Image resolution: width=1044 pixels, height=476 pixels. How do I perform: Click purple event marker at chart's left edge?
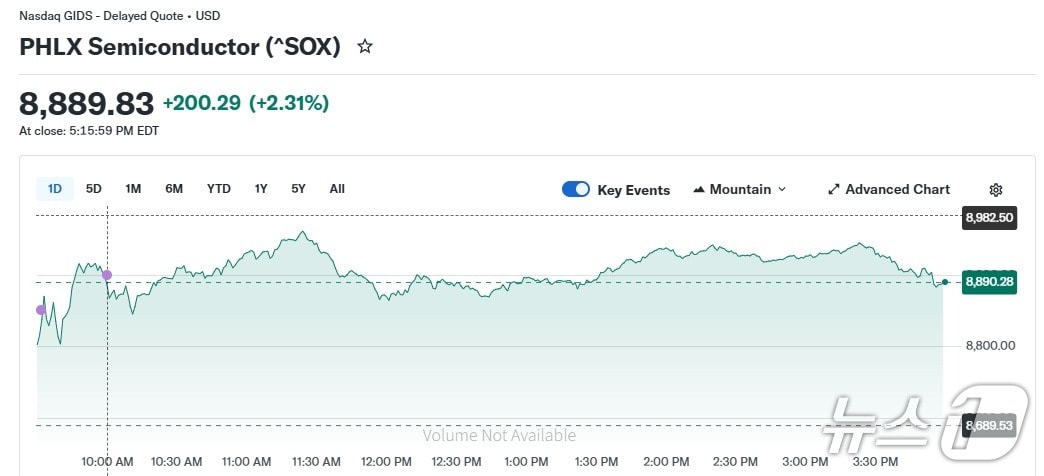[40, 310]
